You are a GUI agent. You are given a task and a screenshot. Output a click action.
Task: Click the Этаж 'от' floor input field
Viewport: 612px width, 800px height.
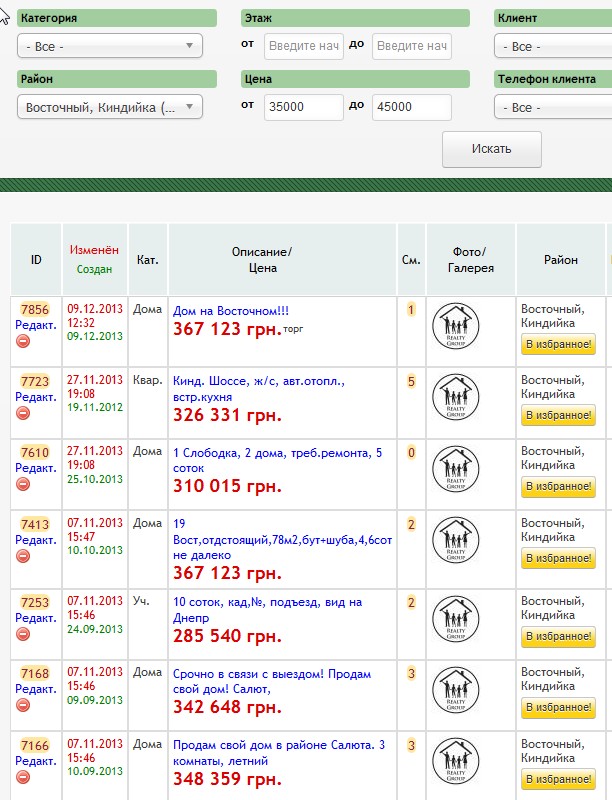[303, 46]
